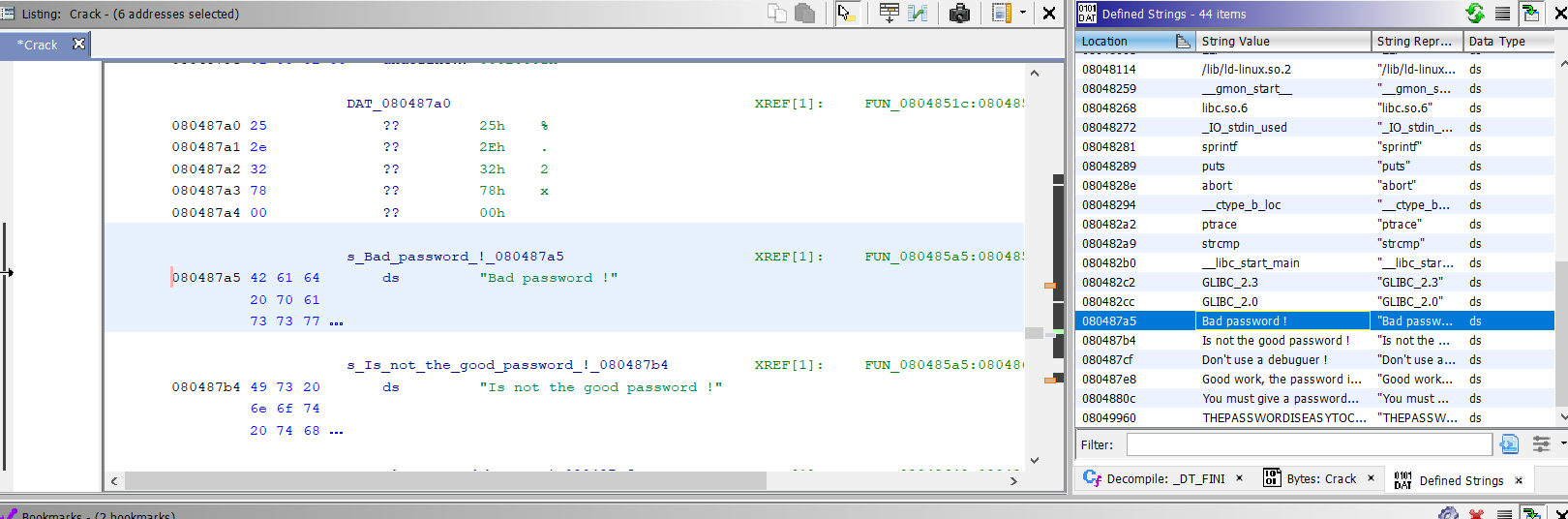Toggle navigation on selection in Defined Strings
Image resolution: width=1568 pixels, height=519 pixels.
(1531, 14)
